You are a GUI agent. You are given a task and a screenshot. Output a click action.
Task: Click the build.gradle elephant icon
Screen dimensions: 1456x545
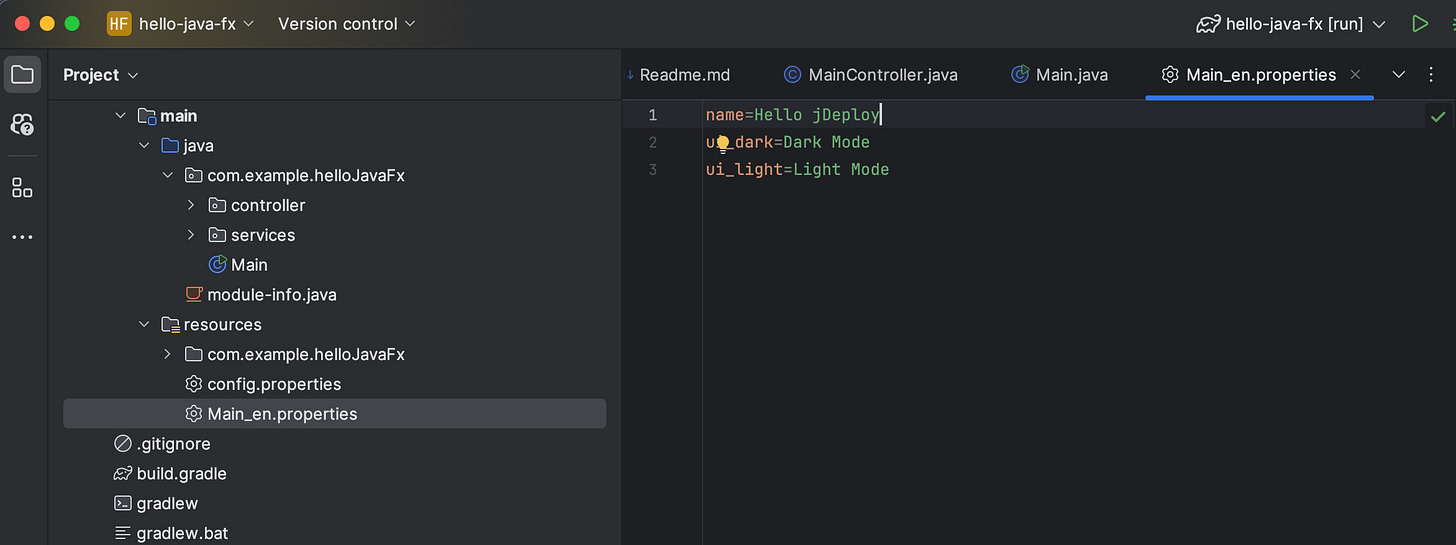tap(123, 474)
